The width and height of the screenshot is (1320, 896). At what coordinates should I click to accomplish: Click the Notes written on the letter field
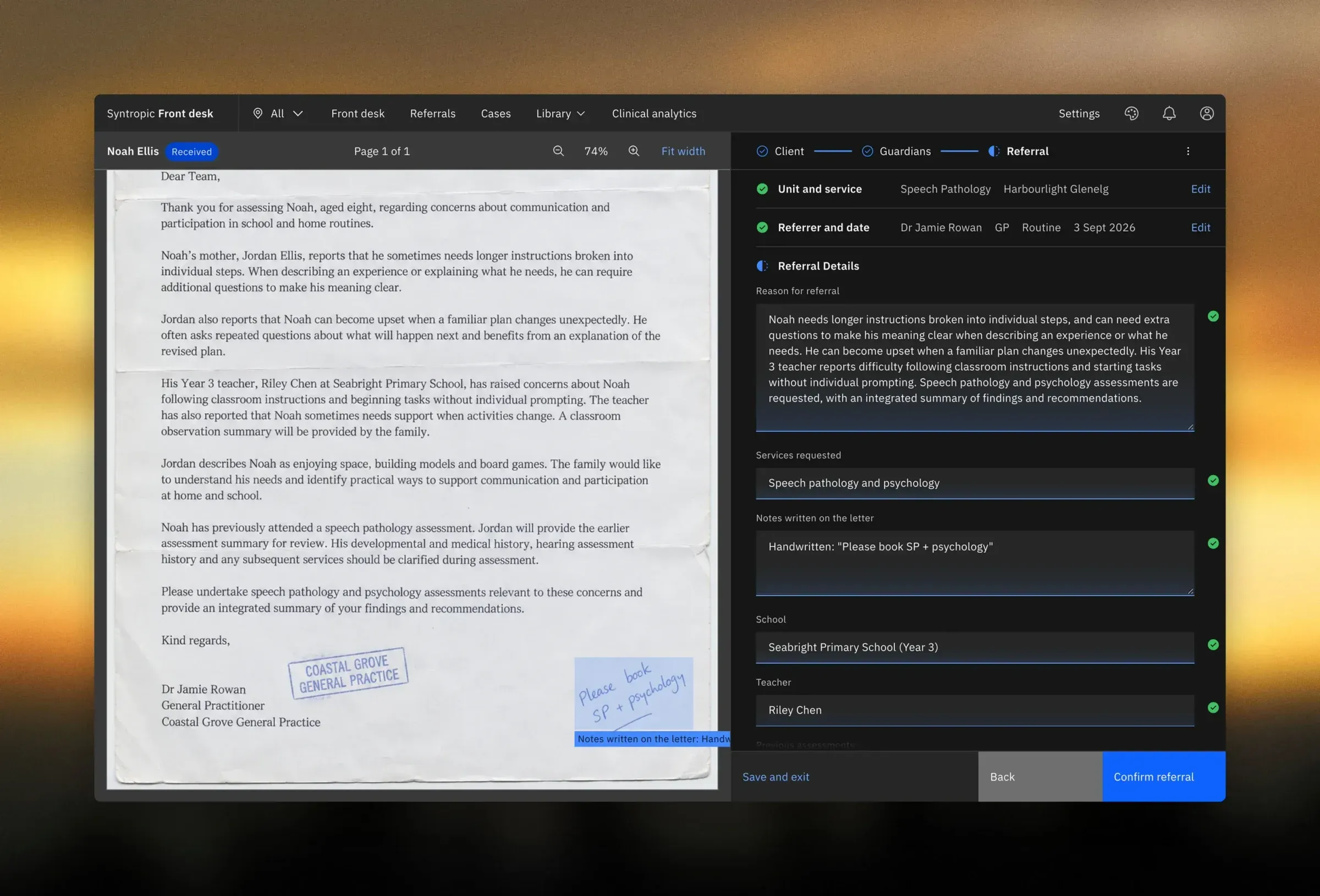pyautogui.click(x=975, y=564)
